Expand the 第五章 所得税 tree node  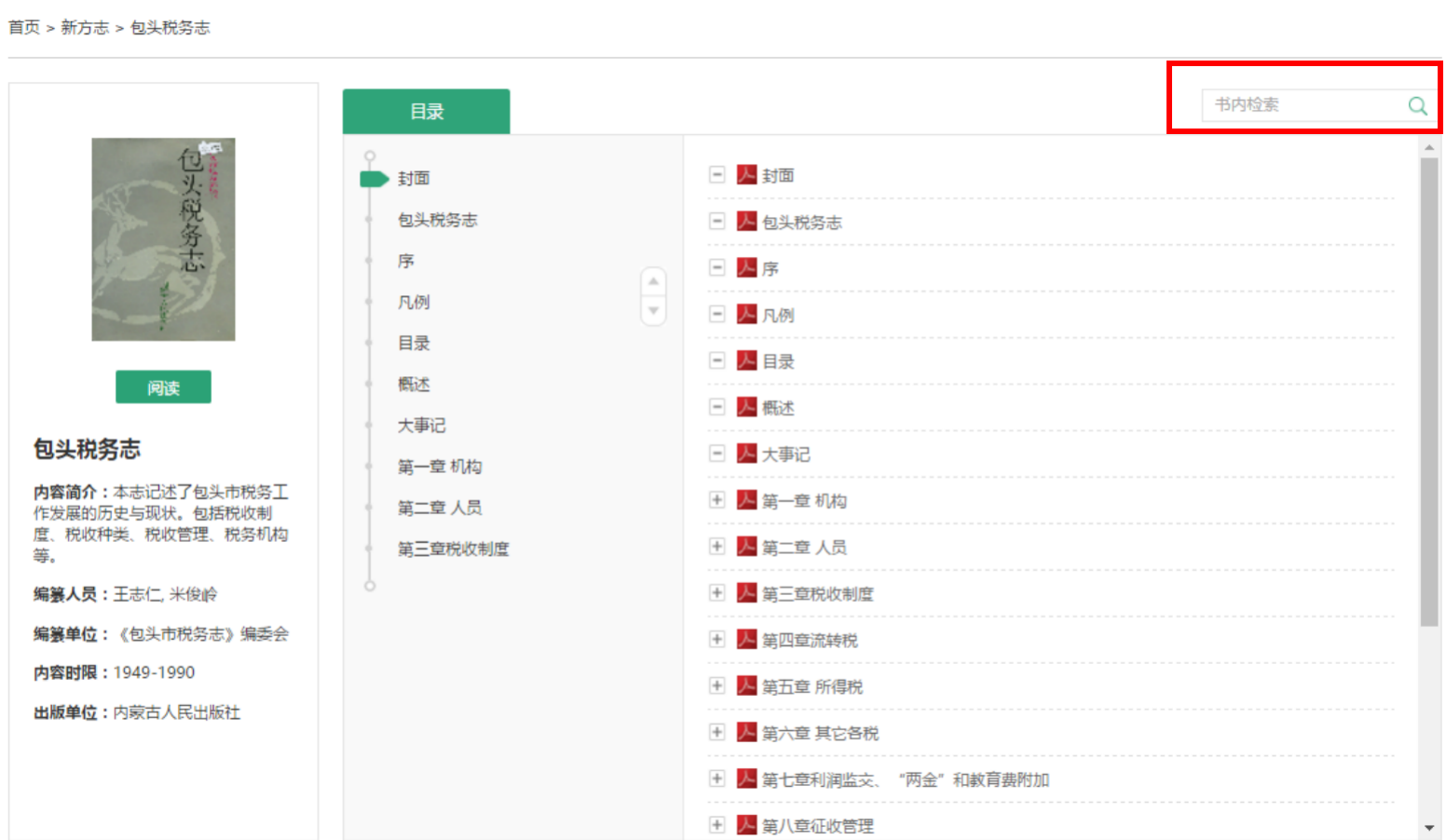(716, 686)
